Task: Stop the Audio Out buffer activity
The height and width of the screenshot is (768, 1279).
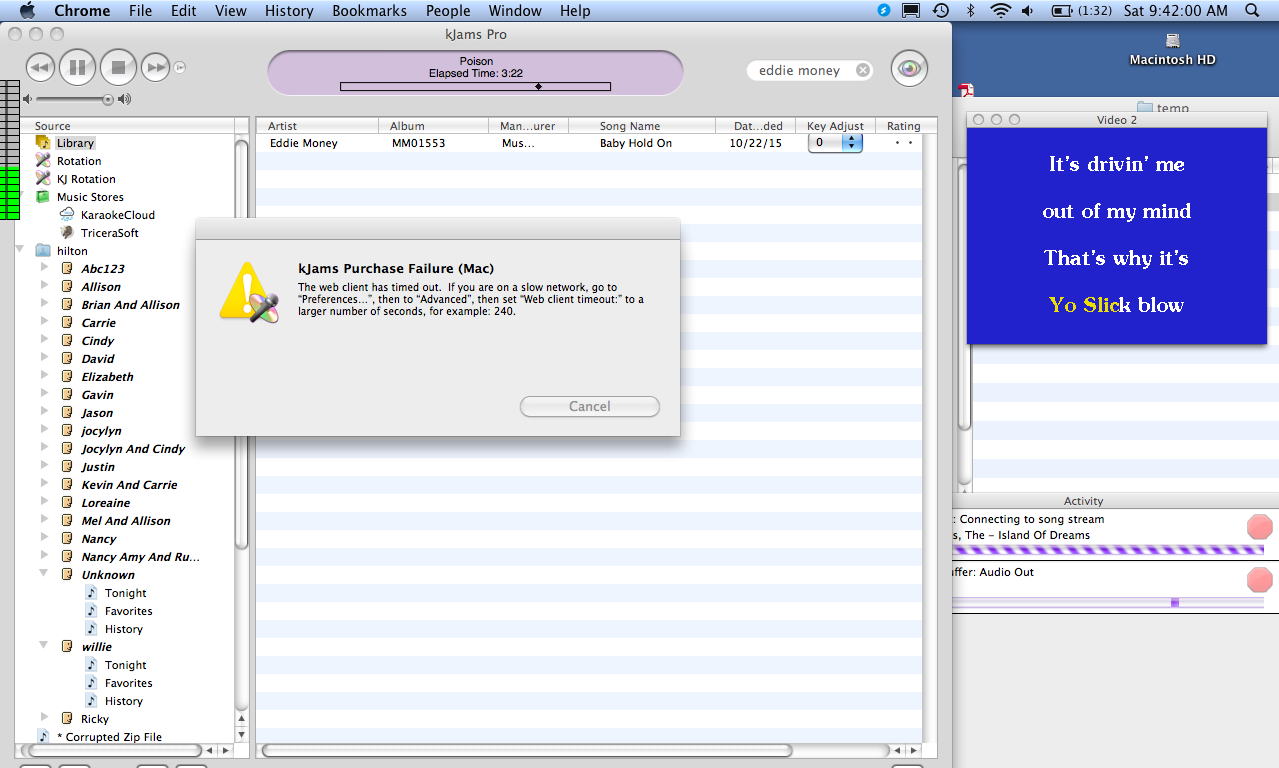Action: point(1259,579)
